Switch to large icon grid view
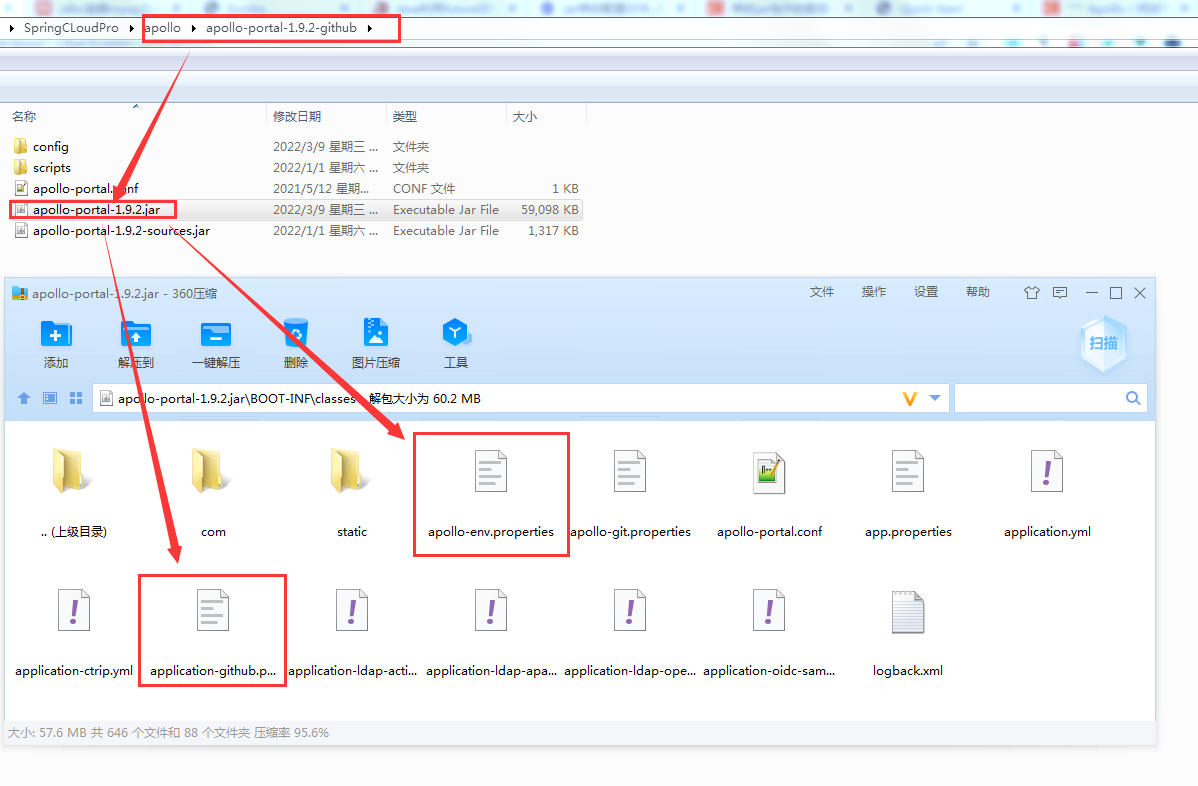 point(76,398)
